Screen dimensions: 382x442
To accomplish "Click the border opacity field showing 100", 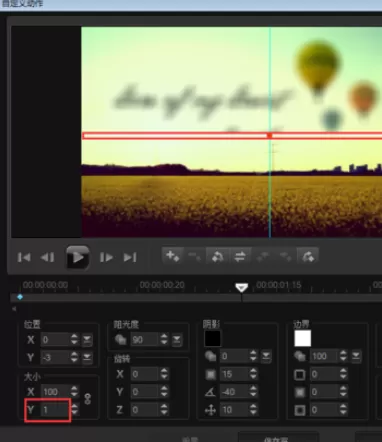I will click(x=324, y=356).
